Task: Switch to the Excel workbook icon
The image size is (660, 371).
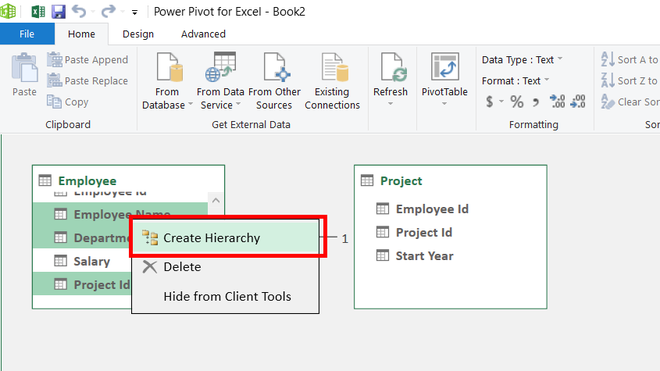Action: click(38, 11)
